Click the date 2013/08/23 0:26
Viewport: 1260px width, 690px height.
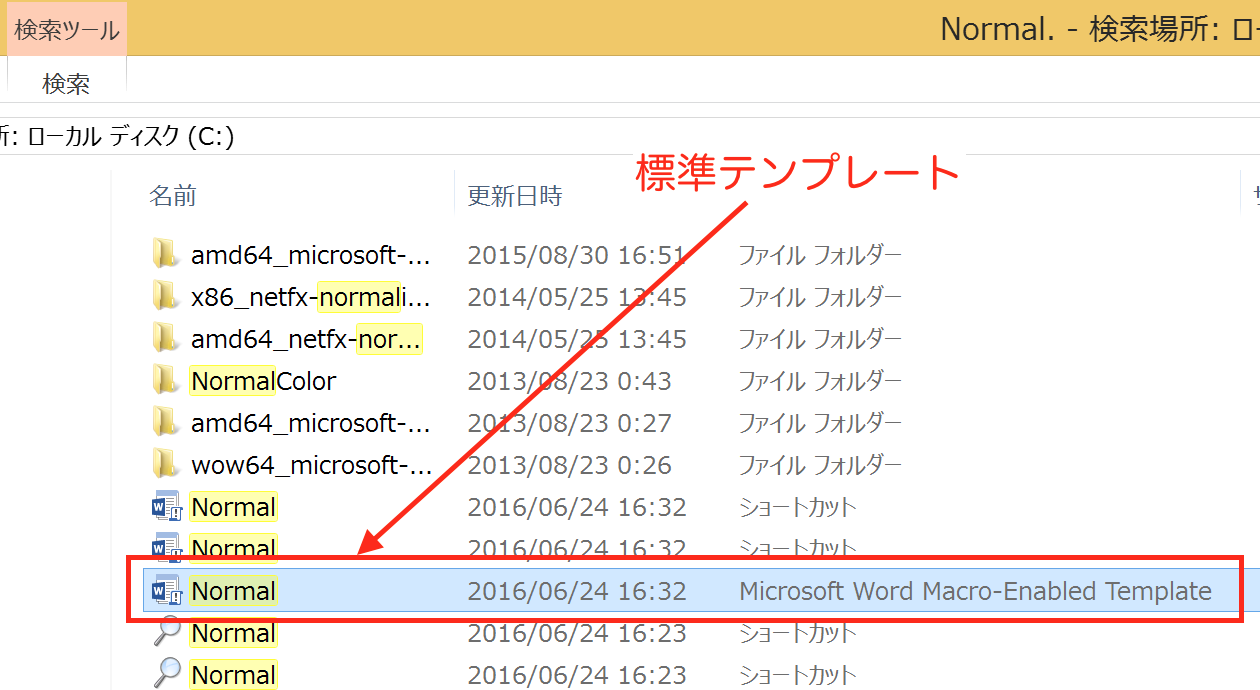[x=569, y=465]
